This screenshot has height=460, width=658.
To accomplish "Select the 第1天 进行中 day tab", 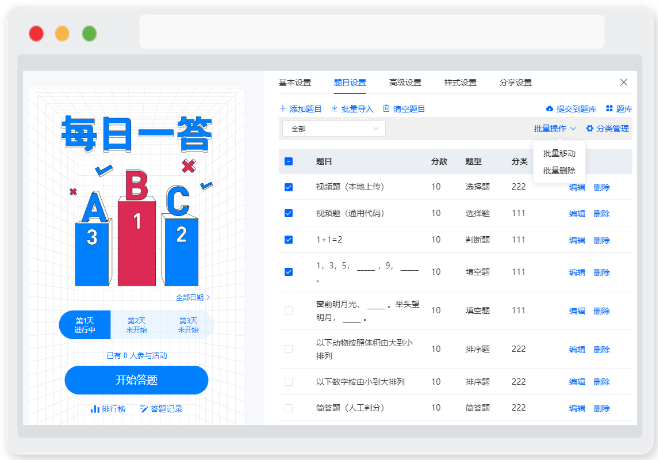I will [85, 325].
